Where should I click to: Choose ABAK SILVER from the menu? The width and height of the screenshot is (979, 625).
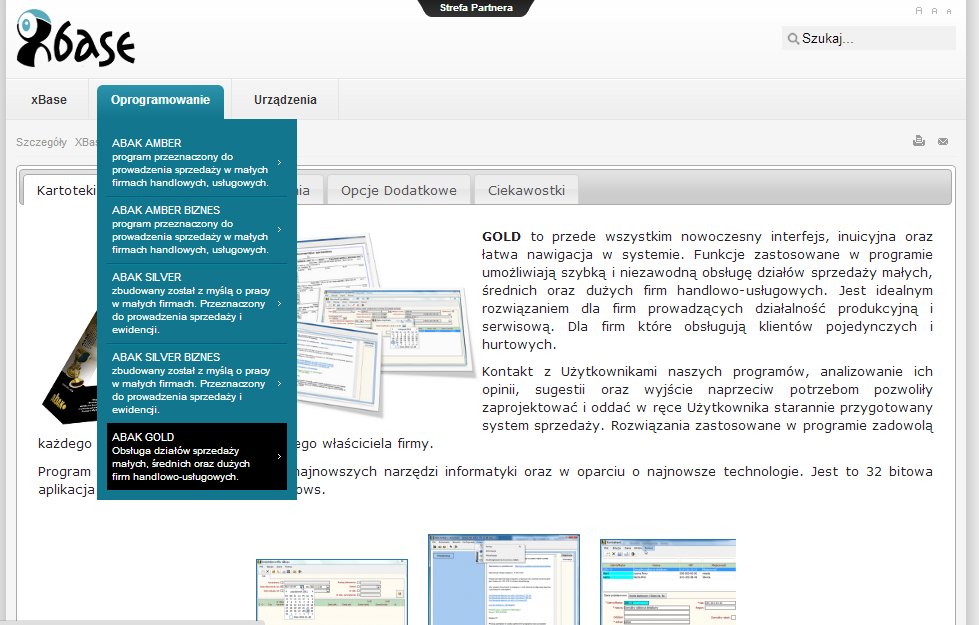(x=197, y=303)
